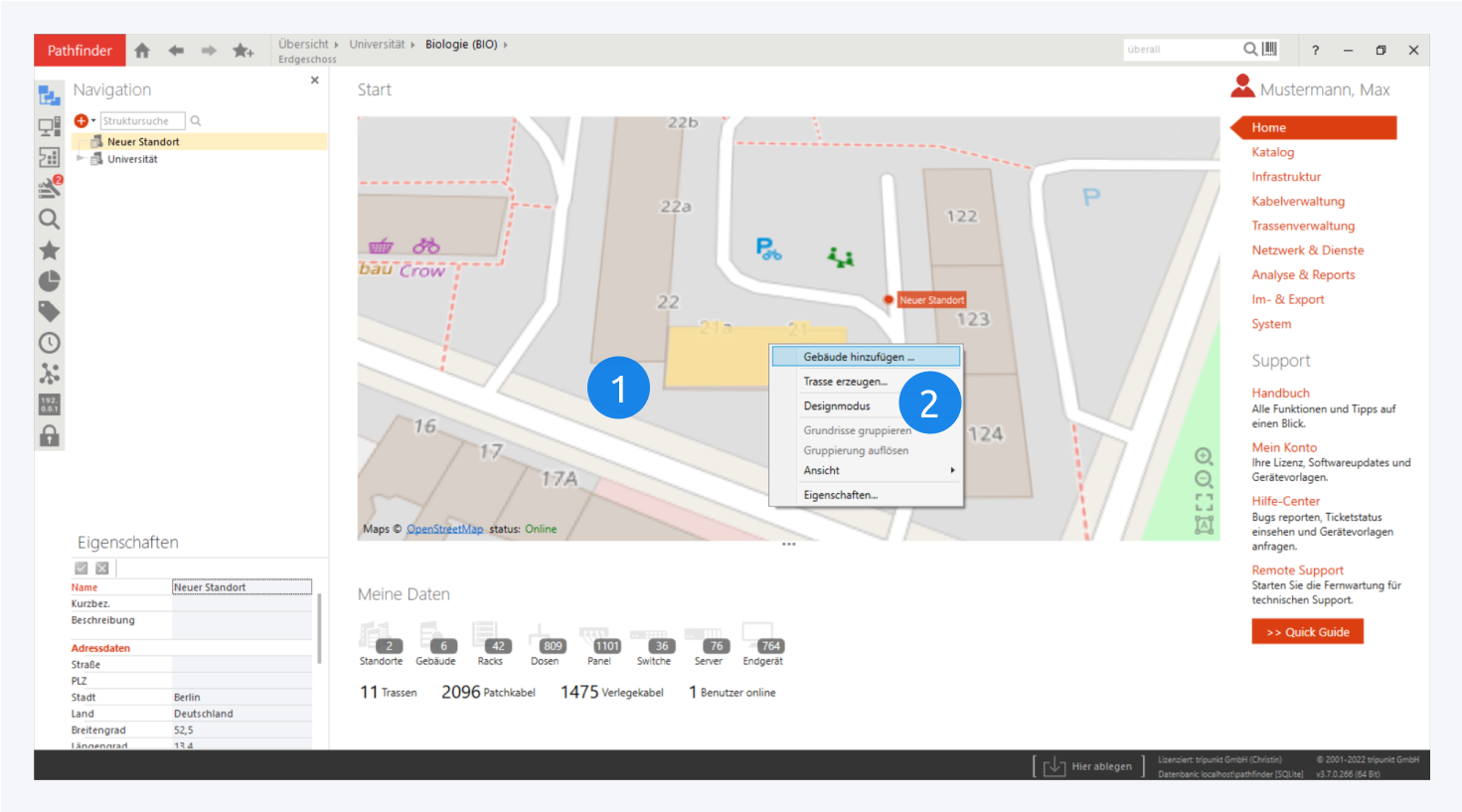Click the home icon in top toolbar
1462x812 pixels.
[142, 51]
